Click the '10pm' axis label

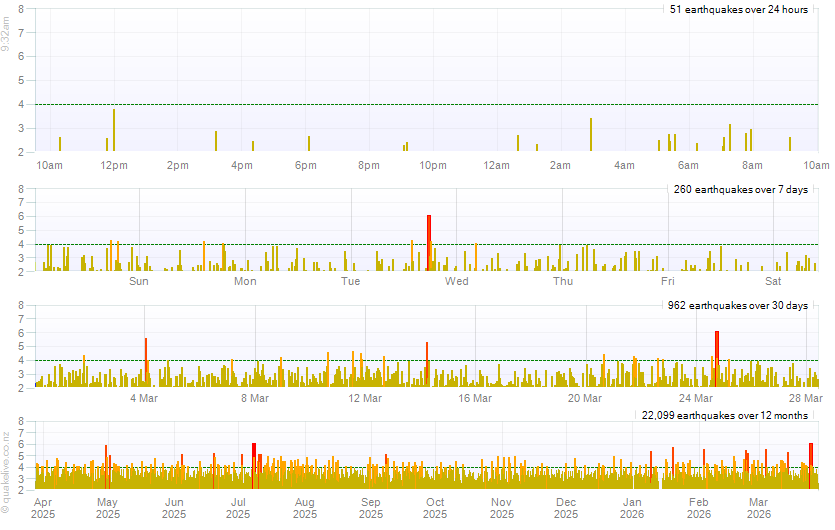(432, 165)
